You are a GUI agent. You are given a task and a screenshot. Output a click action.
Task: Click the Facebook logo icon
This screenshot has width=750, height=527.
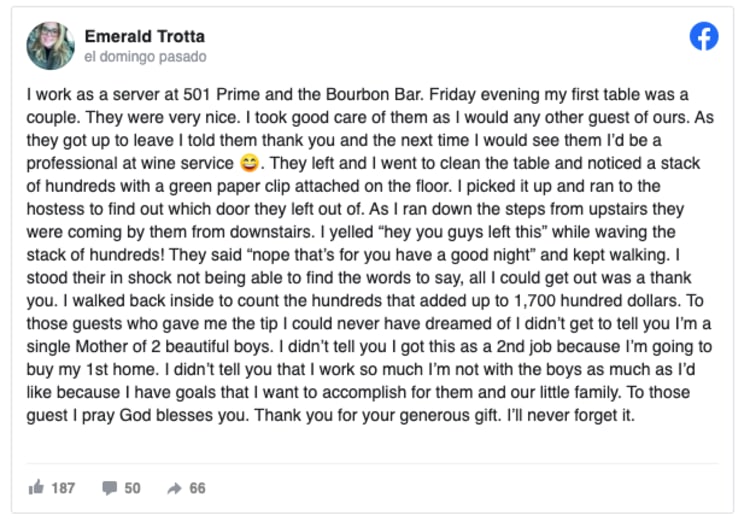[704, 38]
